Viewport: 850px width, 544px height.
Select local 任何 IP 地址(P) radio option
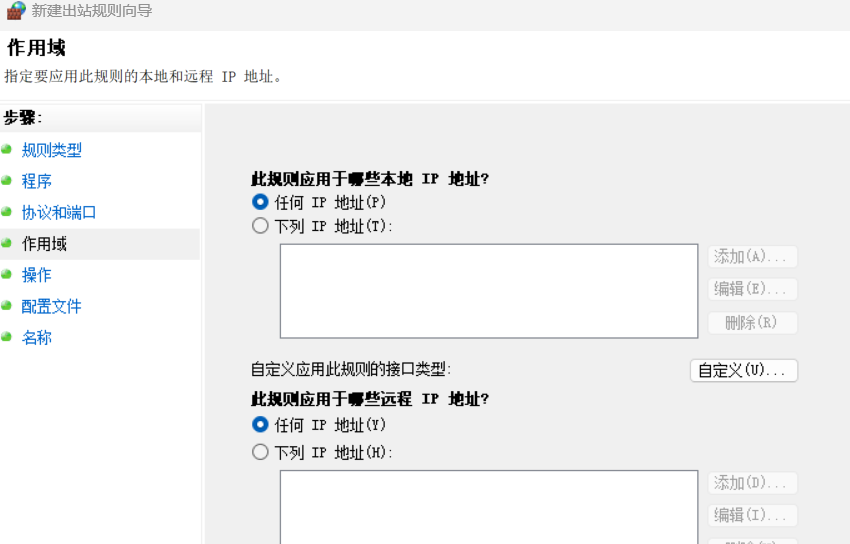point(261,202)
